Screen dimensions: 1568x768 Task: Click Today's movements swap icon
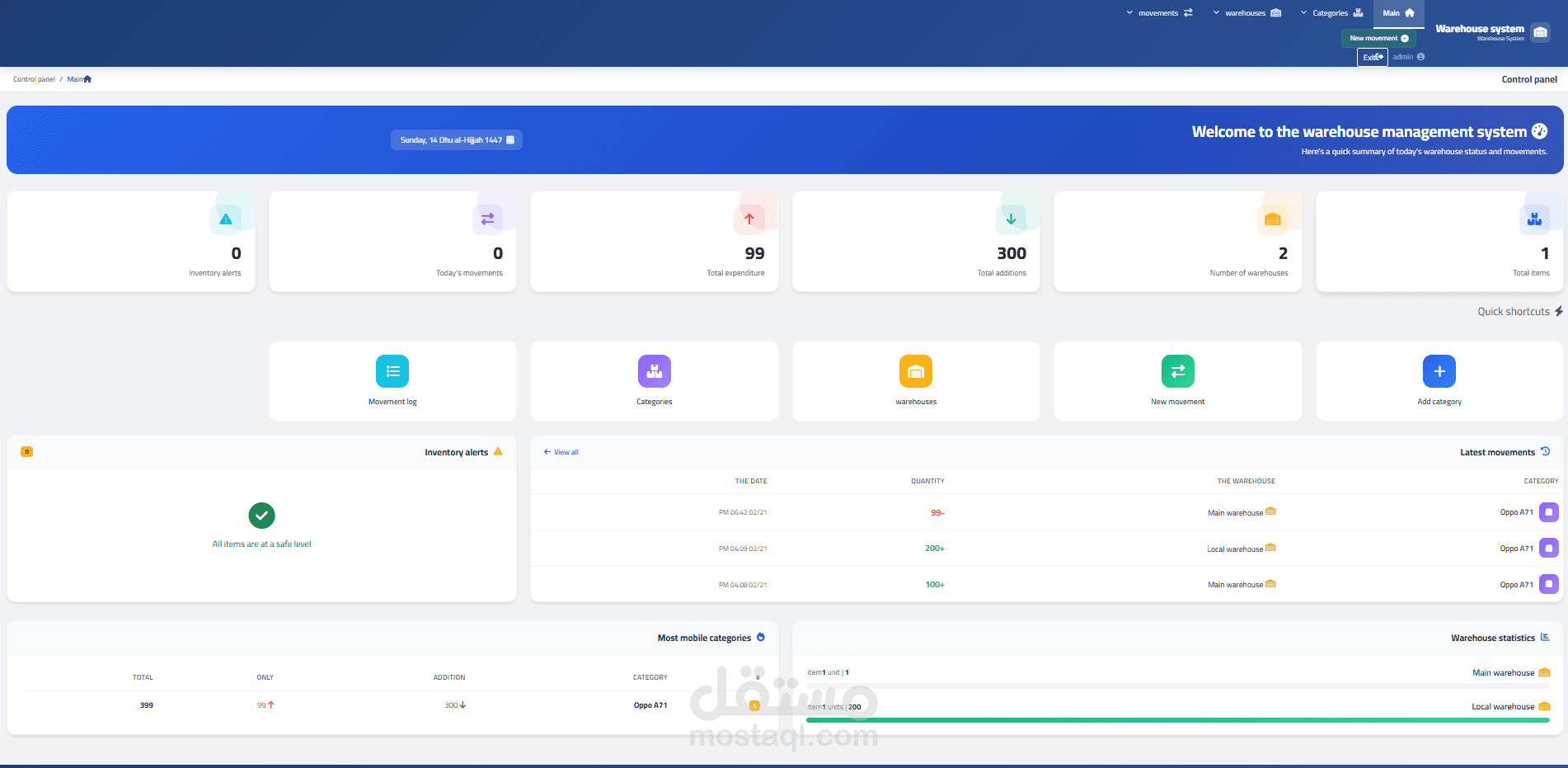click(x=487, y=219)
